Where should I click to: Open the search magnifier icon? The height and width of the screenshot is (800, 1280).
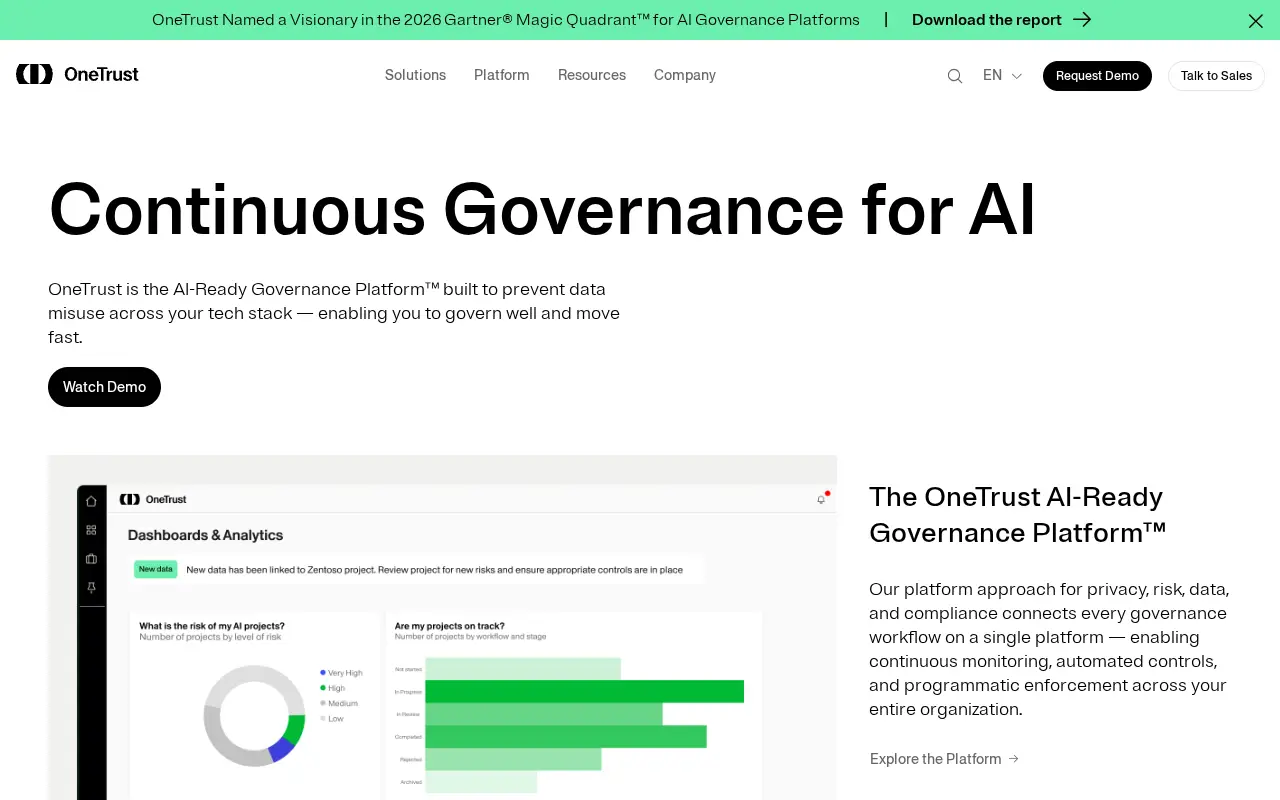click(955, 76)
